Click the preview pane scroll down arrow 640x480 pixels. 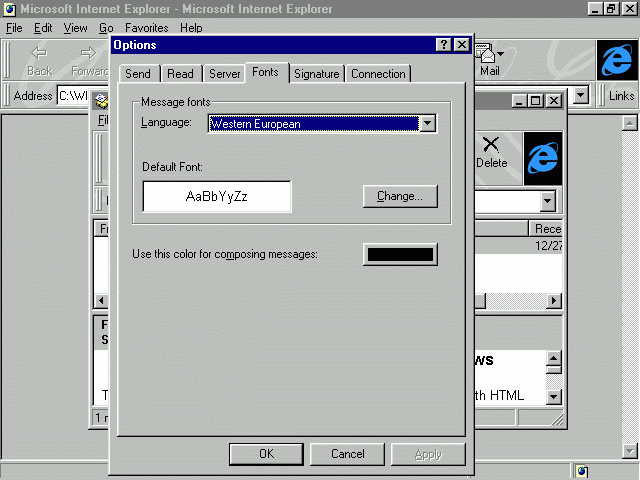[x=553, y=396]
